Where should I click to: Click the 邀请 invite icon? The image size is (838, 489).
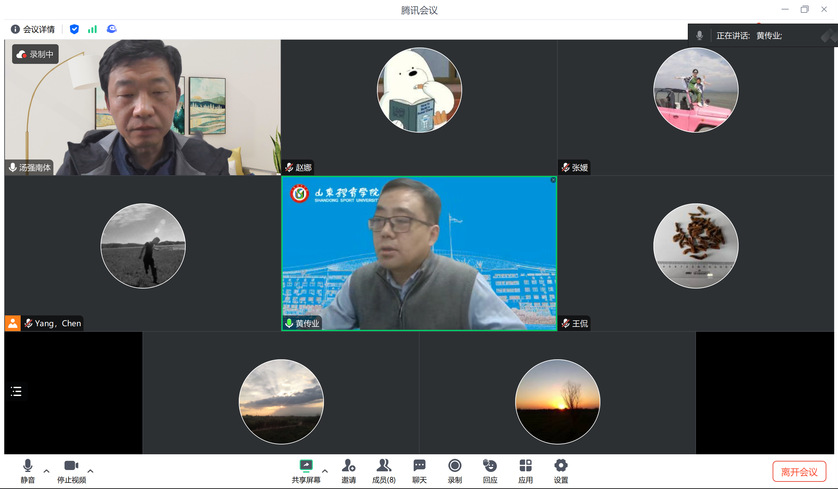348,467
